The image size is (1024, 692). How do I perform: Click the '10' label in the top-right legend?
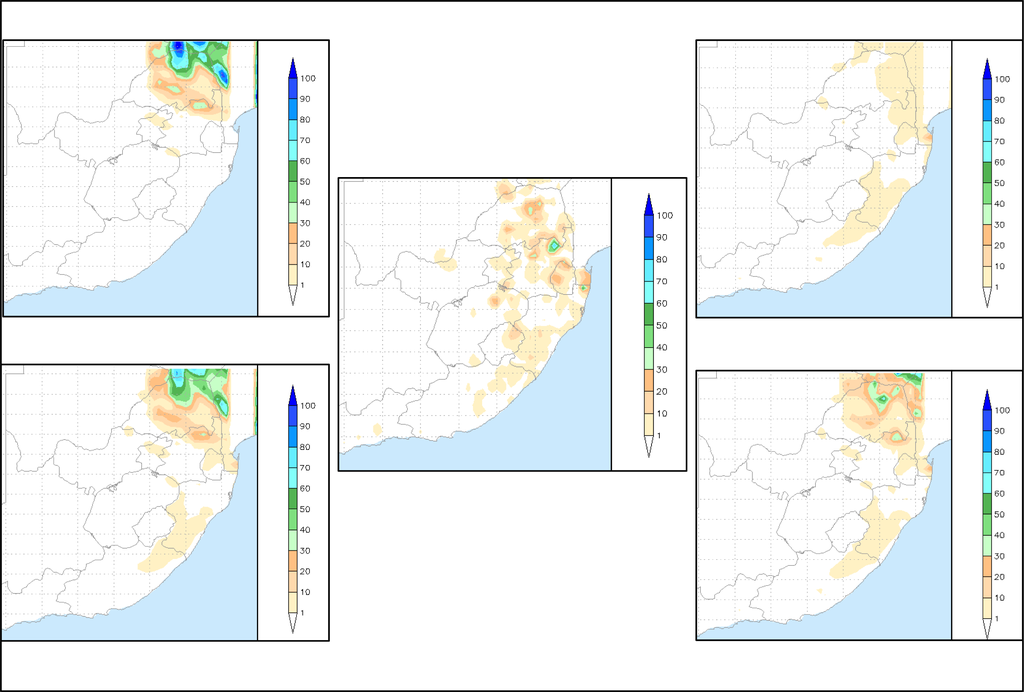point(999,266)
